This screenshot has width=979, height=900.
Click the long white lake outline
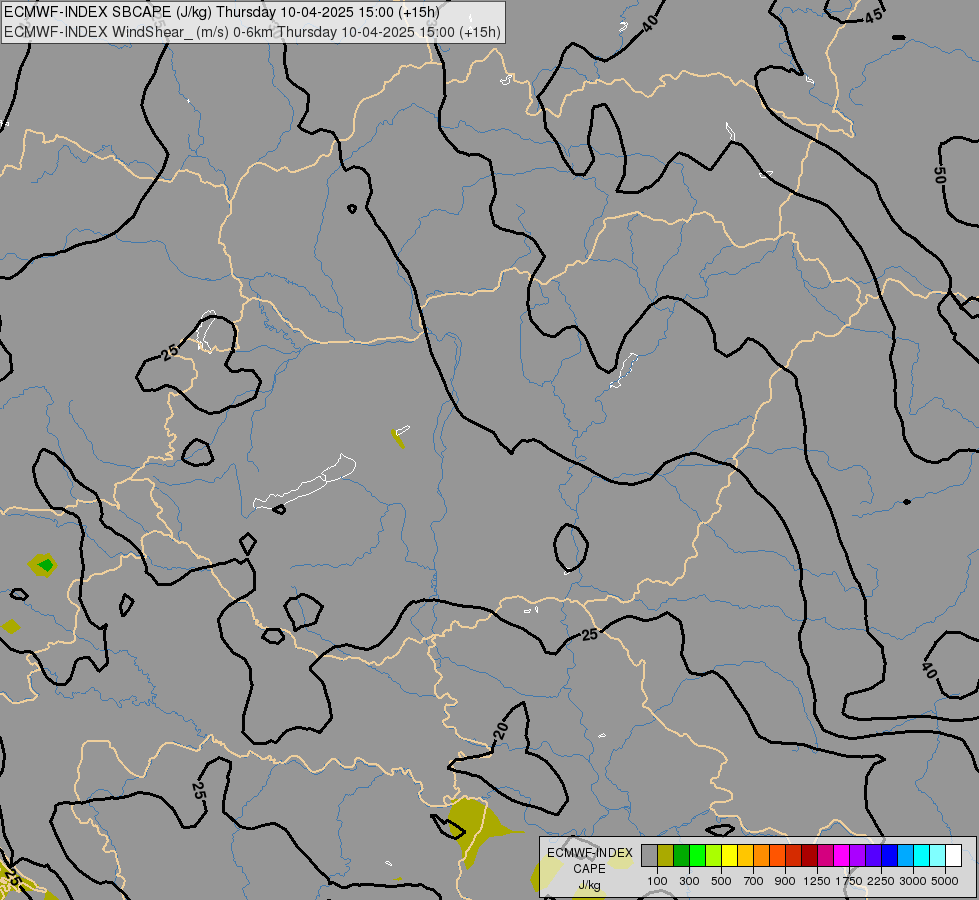point(305,482)
